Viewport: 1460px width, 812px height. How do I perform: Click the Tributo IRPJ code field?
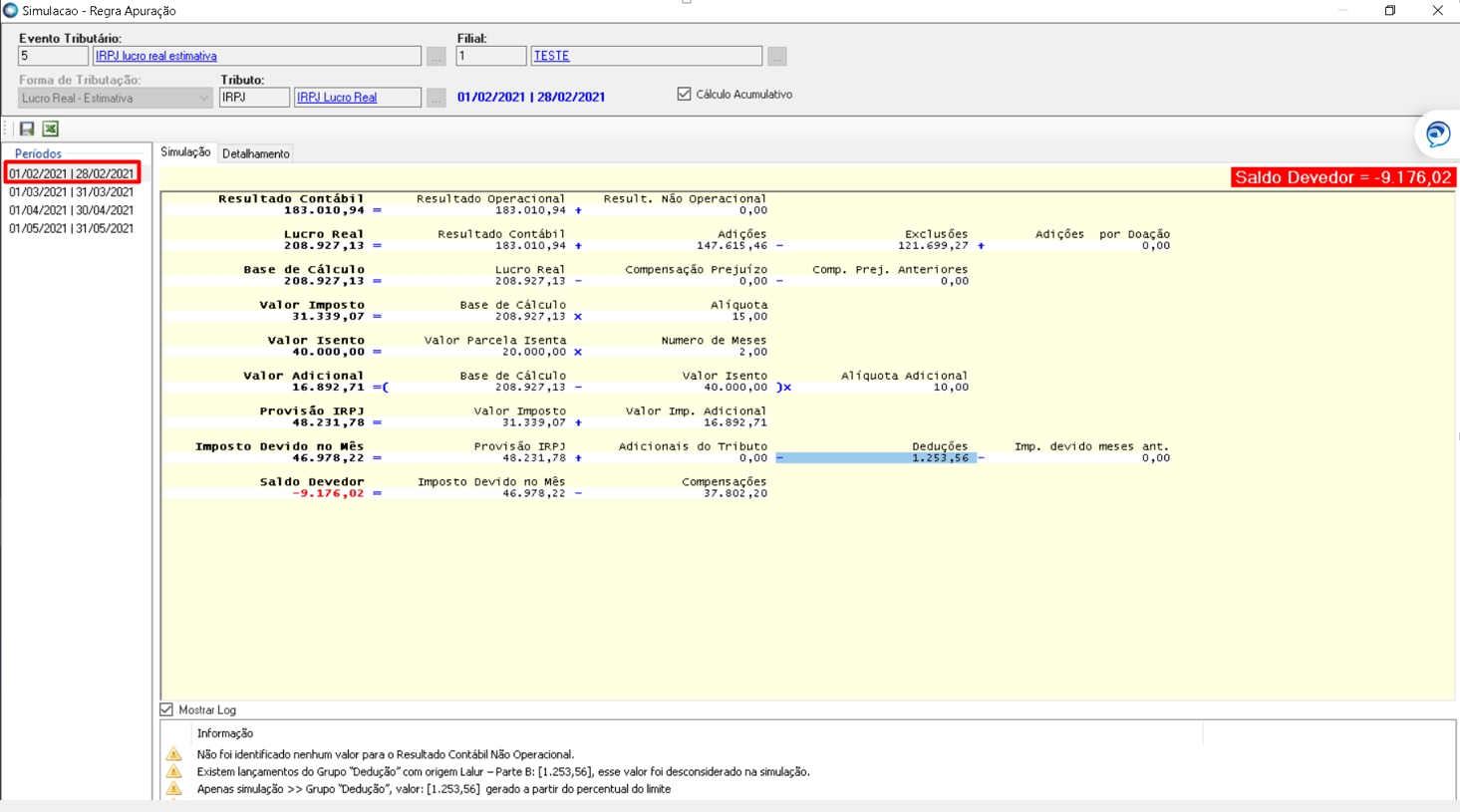(254, 97)
